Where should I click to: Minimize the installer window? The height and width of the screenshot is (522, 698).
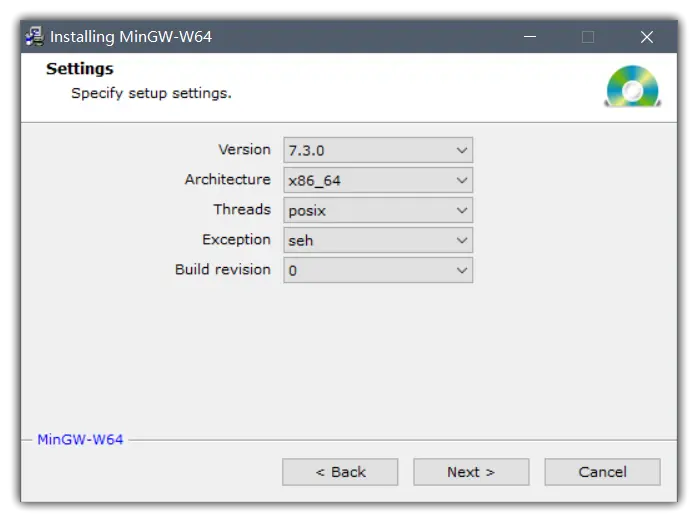529,37
